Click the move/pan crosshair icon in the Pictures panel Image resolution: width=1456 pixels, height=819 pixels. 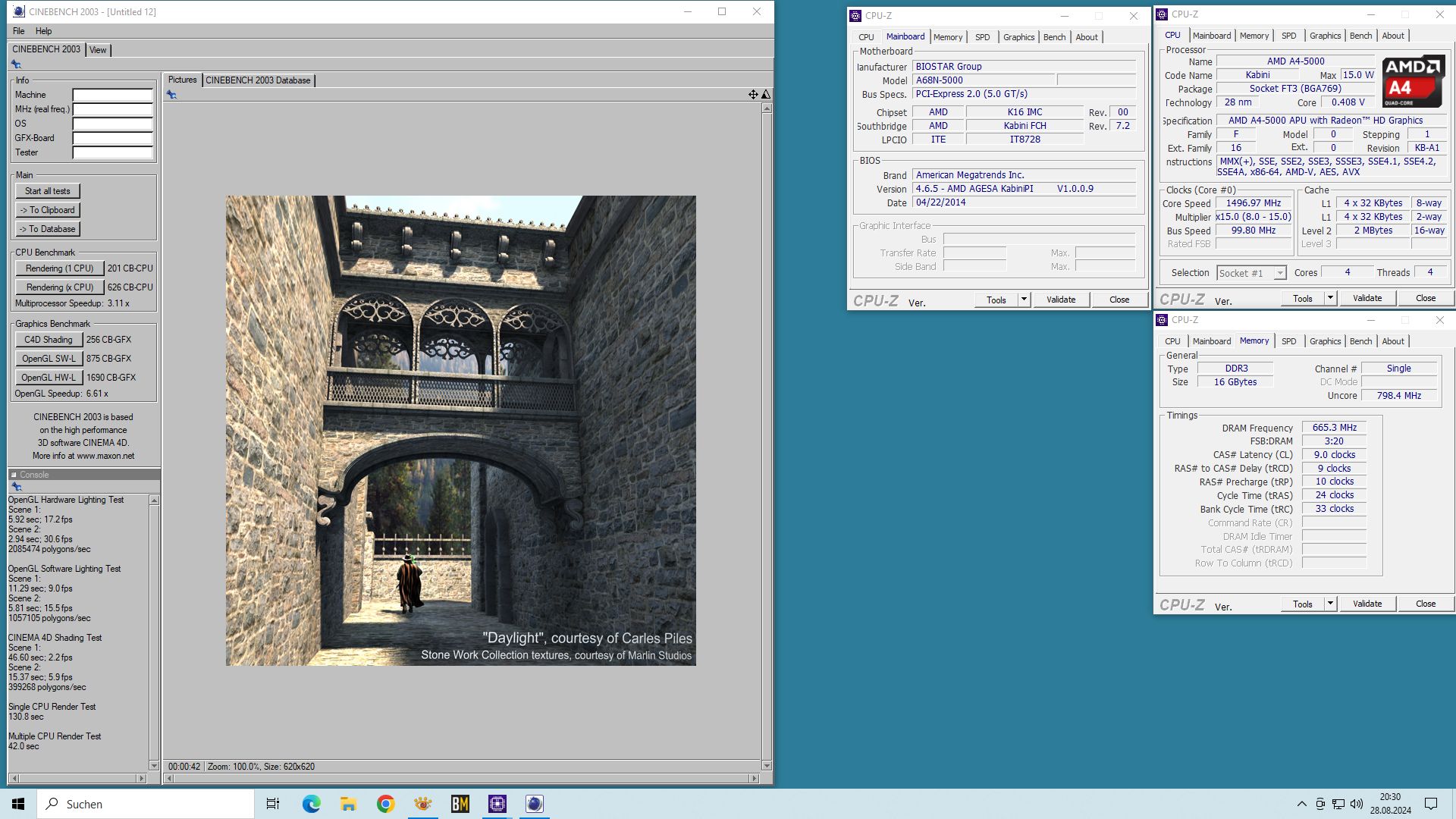pyautogui.click(x=753, y=95)
